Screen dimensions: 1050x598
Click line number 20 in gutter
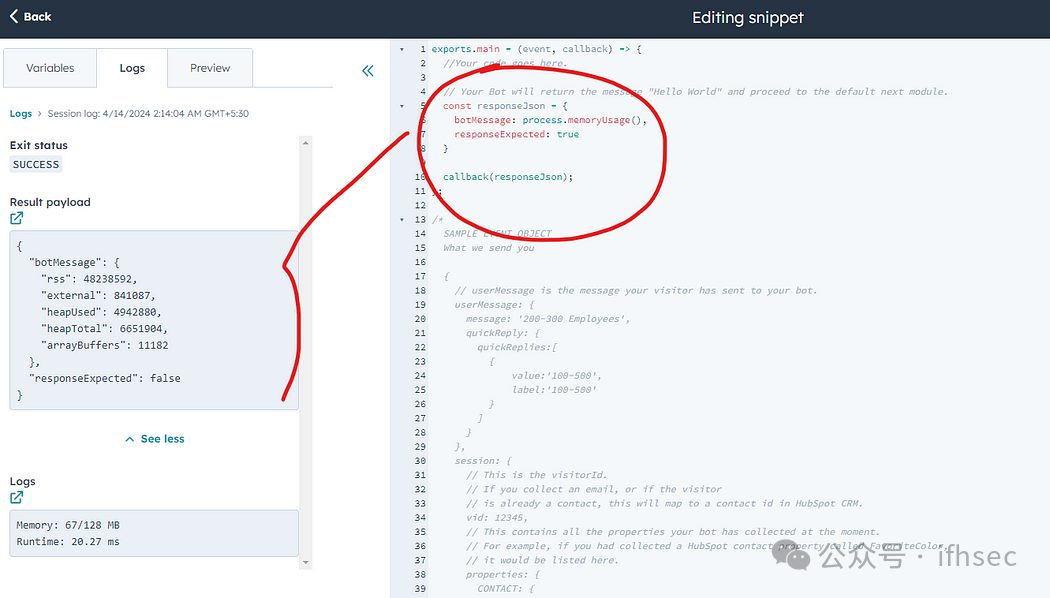420,319
